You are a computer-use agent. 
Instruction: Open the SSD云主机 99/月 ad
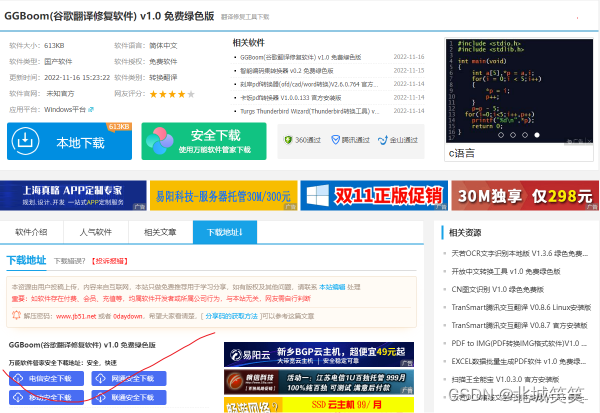319,405
